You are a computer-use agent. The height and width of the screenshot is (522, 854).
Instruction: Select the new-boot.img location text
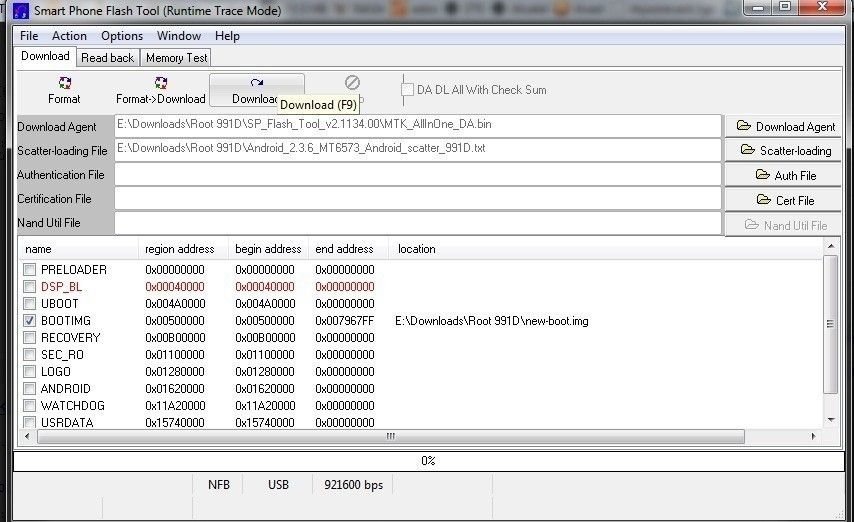tap(492, 321)
